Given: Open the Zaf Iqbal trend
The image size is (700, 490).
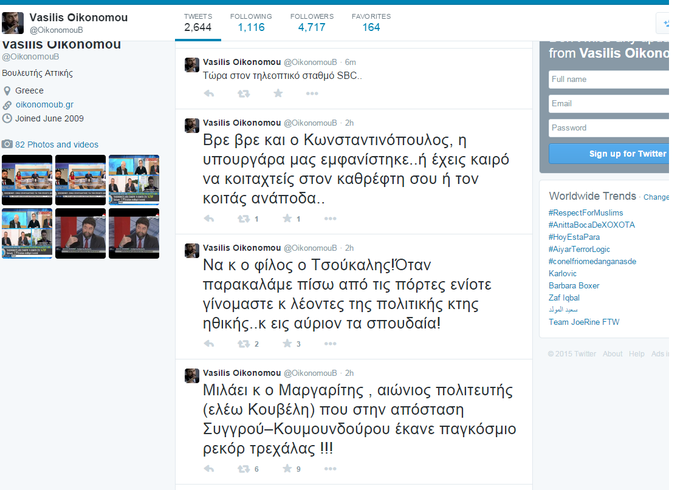Looking at the screenshot, I should click(x=564, y=297).
